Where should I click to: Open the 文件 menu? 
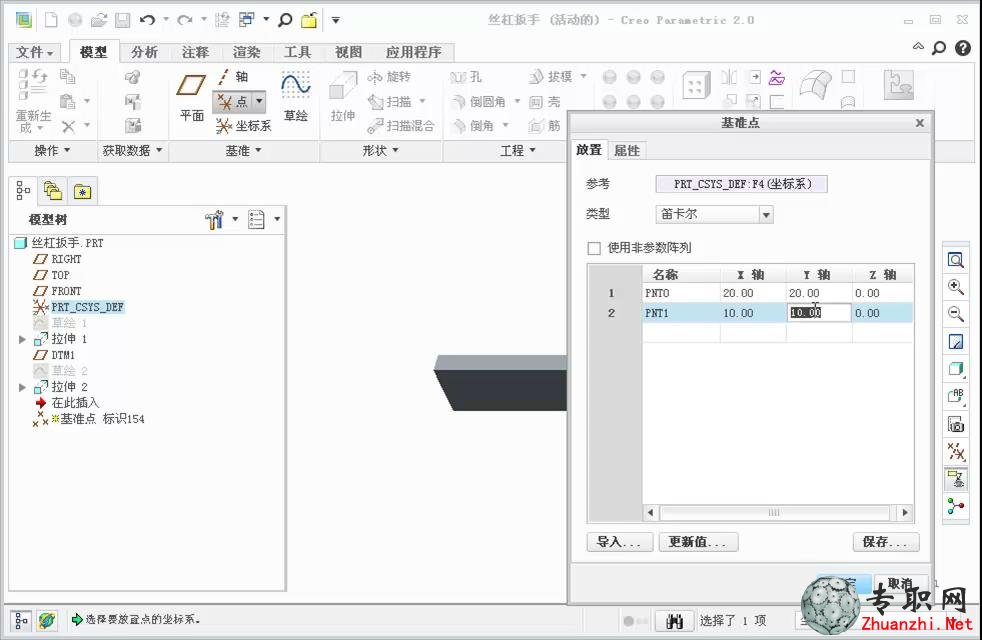(x=34, y=52)
